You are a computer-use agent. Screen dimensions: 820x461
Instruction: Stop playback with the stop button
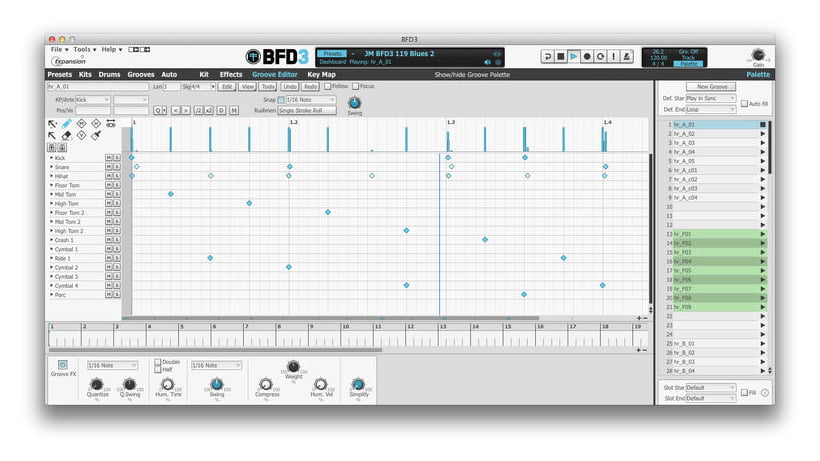click(x=561, y=56)
